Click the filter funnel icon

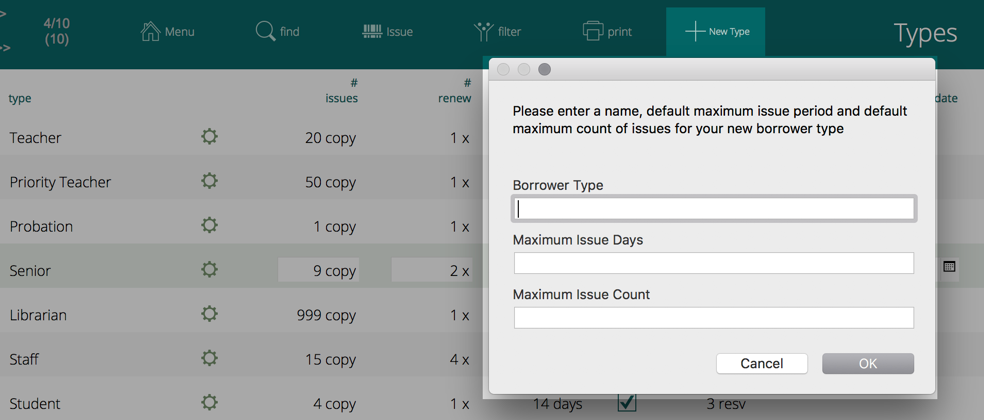click(484, 32)
